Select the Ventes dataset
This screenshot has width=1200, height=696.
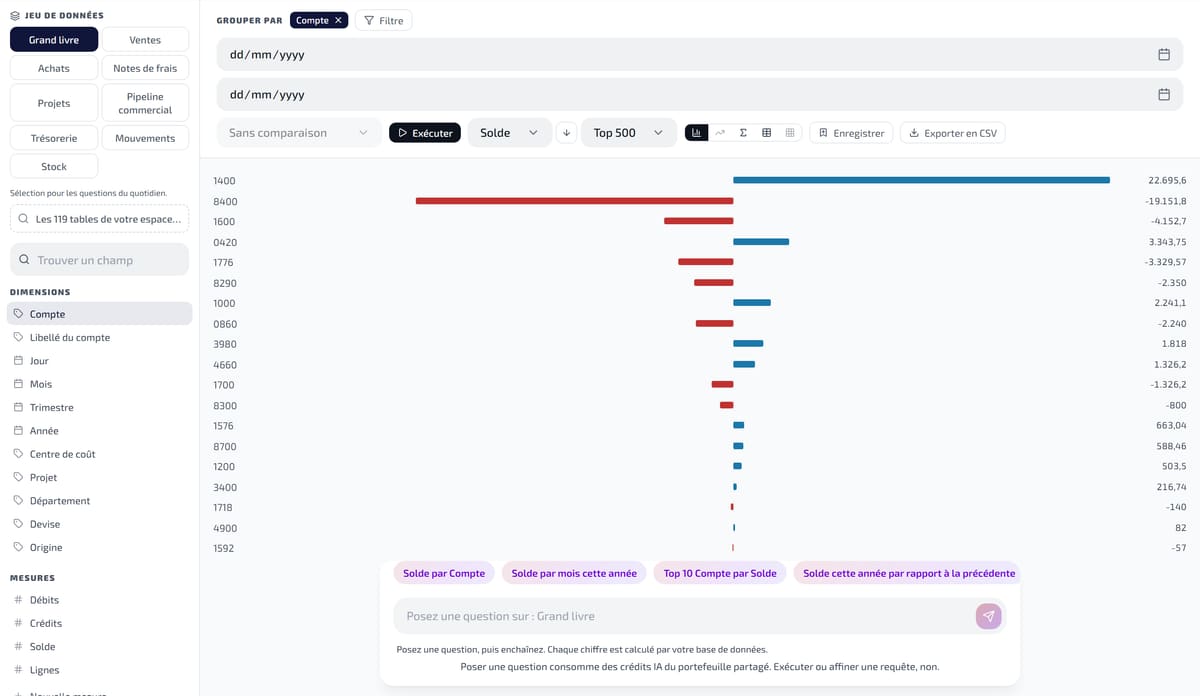145,40
